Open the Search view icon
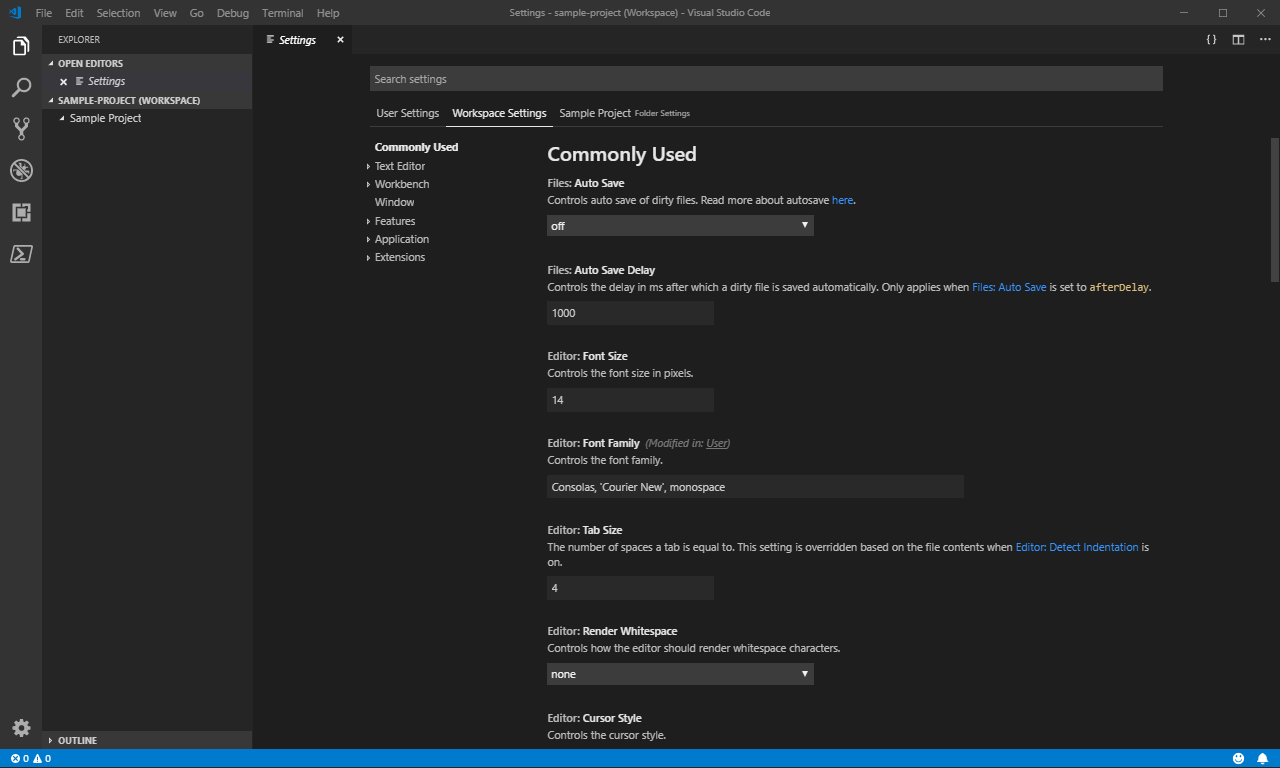This screenshot has height=768, width=1280. click(x=21, y=88)
